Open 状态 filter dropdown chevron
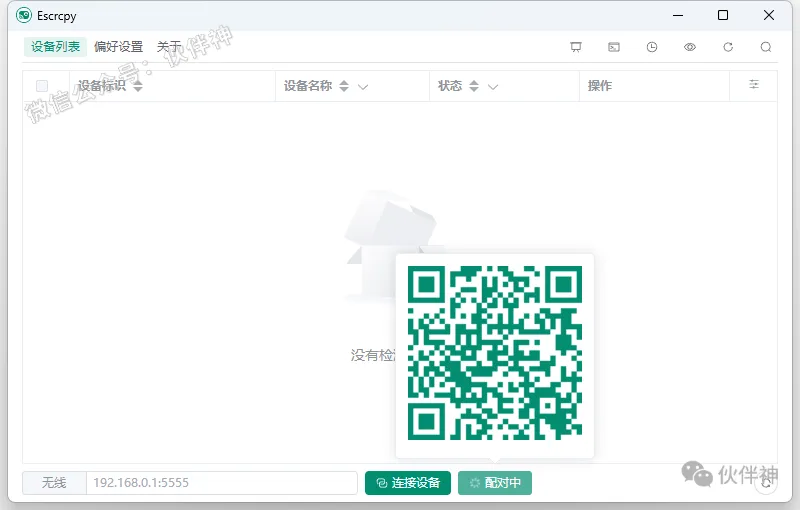Screen dimensions: 800x510 pyautogui.click(x=492, y=87)
